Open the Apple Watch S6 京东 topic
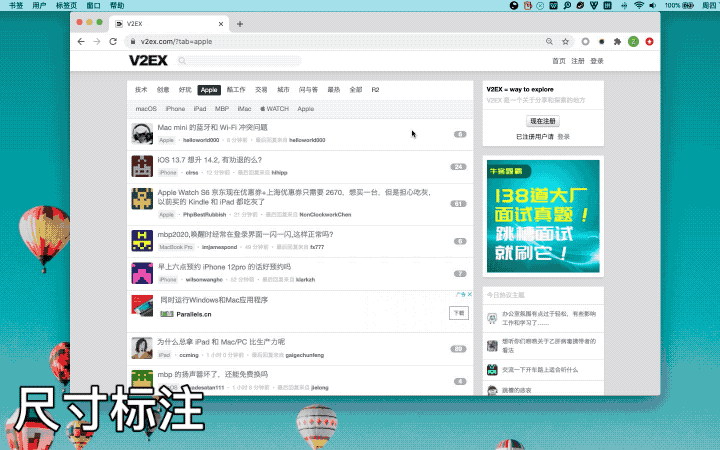 [x=294, y=197]
